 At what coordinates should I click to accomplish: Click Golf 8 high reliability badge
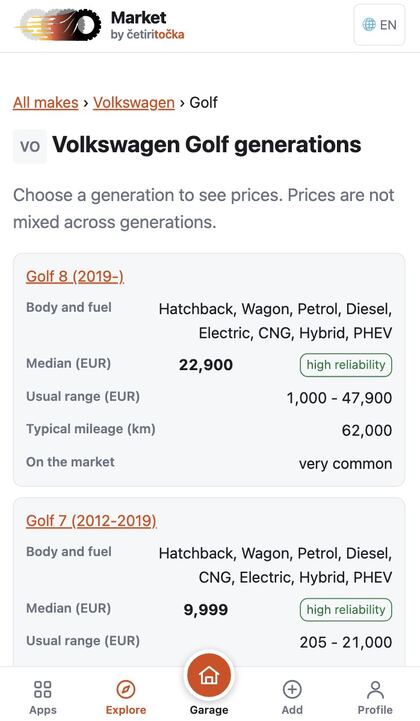pyautogui.click(x=346, y=365)
